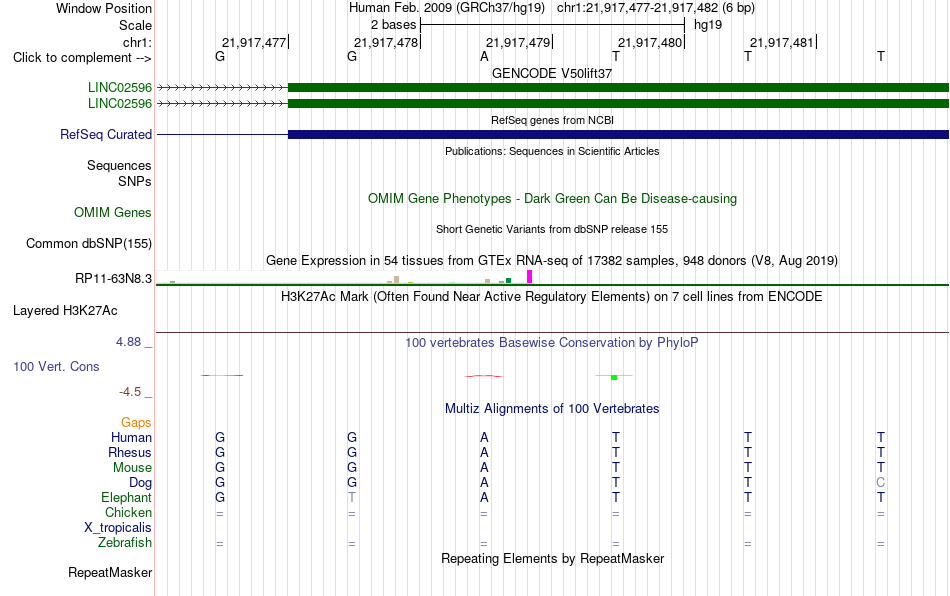Image resolution: width=950 pixels, height=596 pixels.
Task: Open Publications: Sequences in Scientific Articles title
Action: [552, 151]
